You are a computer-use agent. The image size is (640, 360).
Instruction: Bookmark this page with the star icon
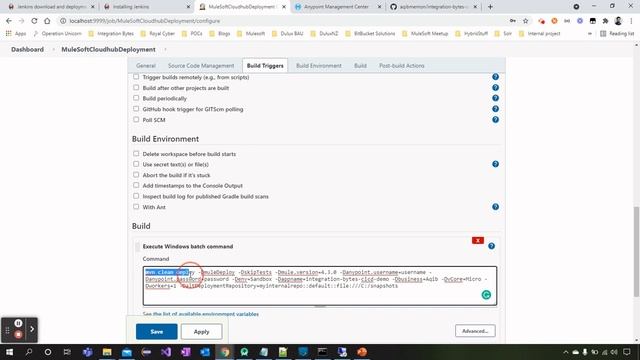[526, 21]
